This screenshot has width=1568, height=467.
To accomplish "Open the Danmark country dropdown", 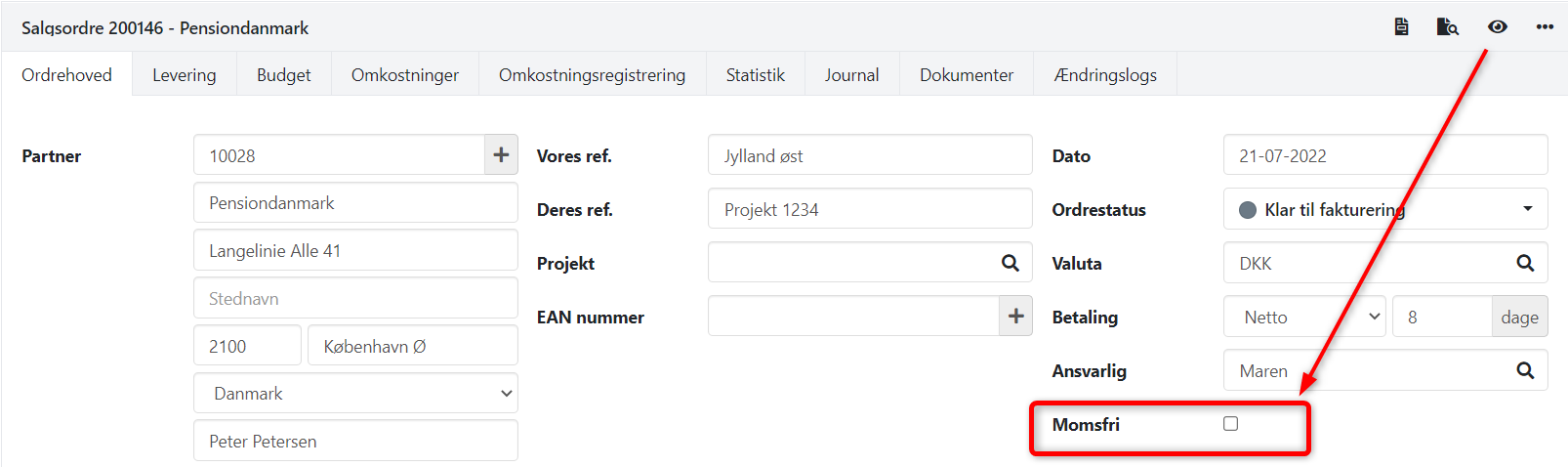I will pos(355,394).
